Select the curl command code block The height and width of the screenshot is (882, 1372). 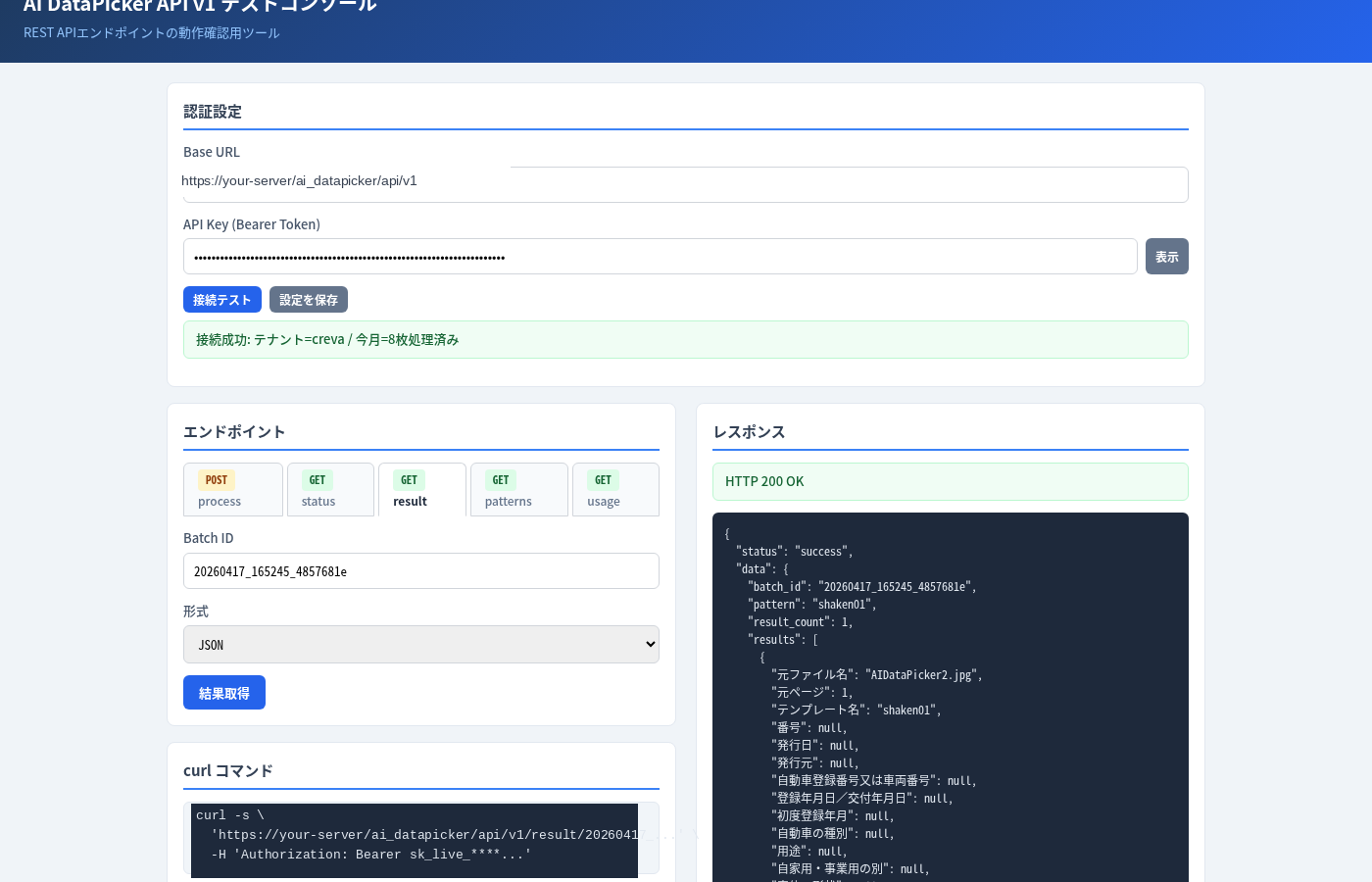point(415,839)
